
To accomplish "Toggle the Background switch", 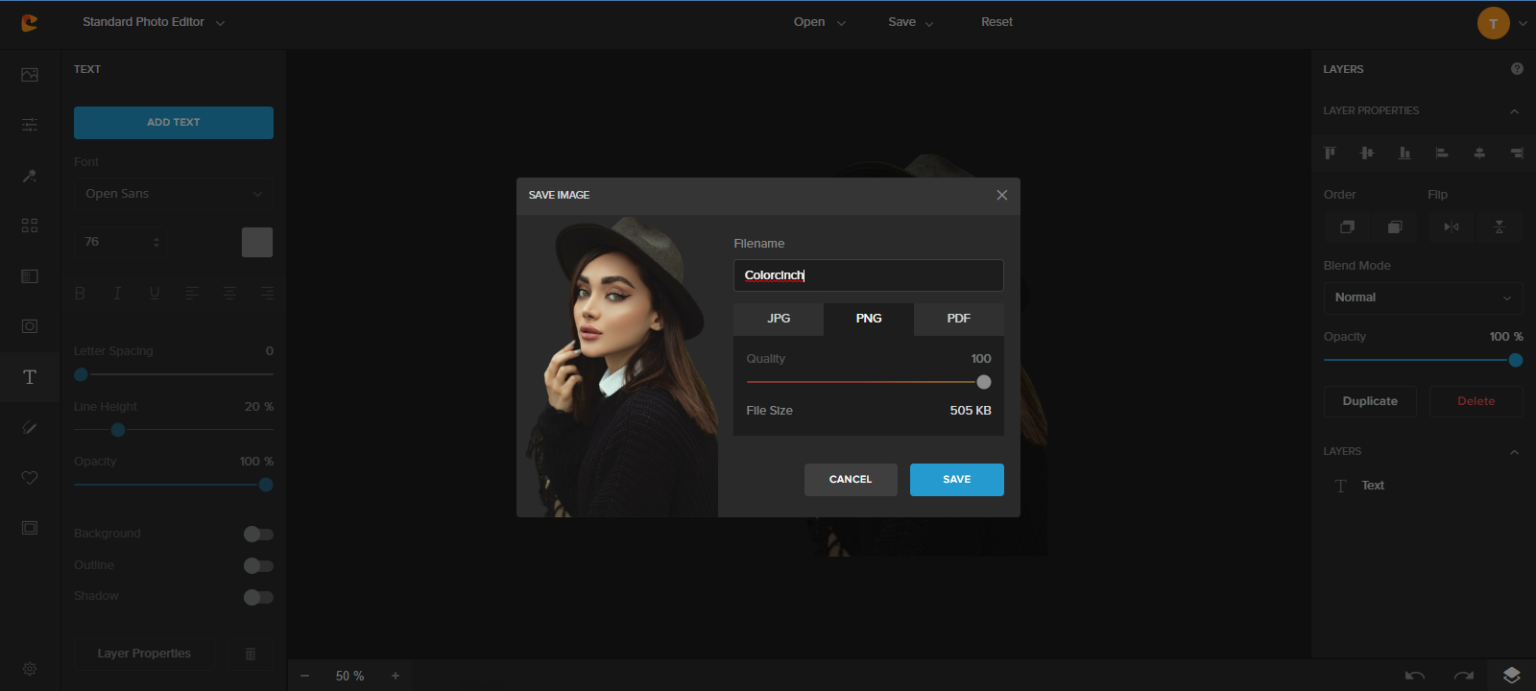I will coord(258,534).
